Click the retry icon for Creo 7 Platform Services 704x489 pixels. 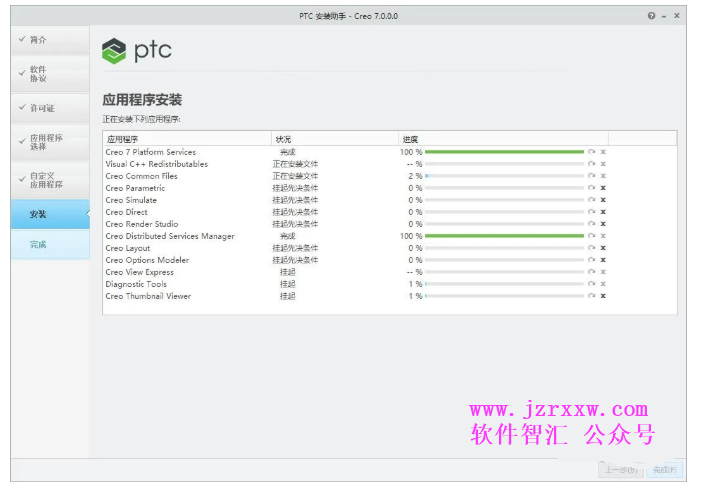[592, 152]
